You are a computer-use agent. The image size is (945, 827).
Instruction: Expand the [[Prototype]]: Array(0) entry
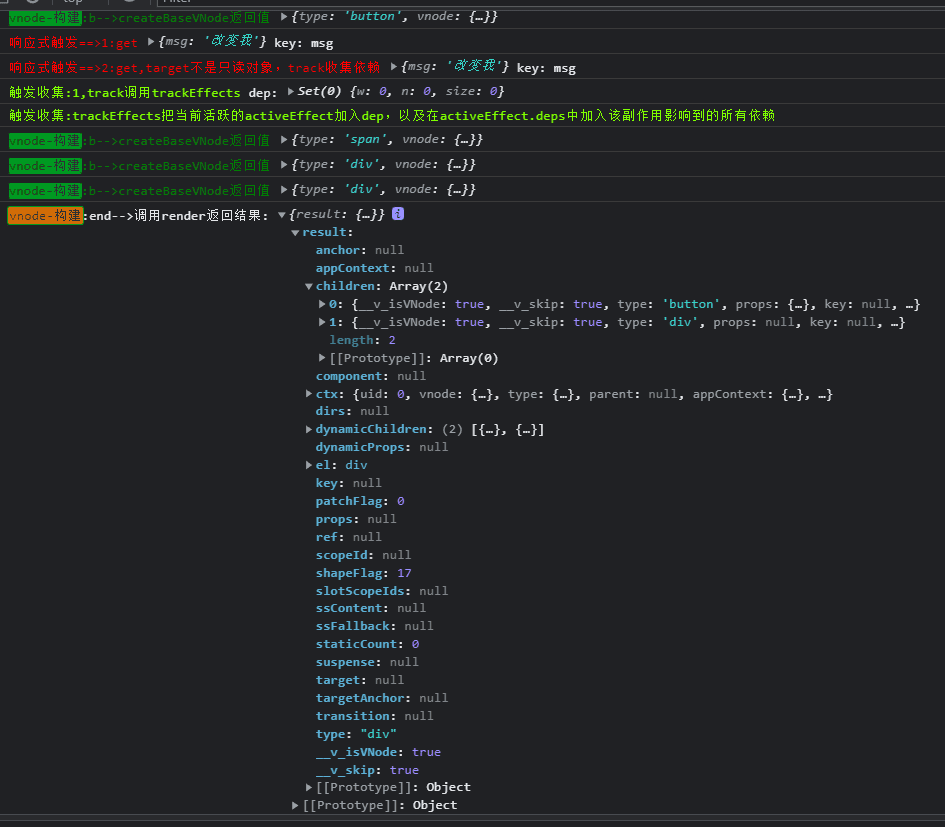coord(322,358)
